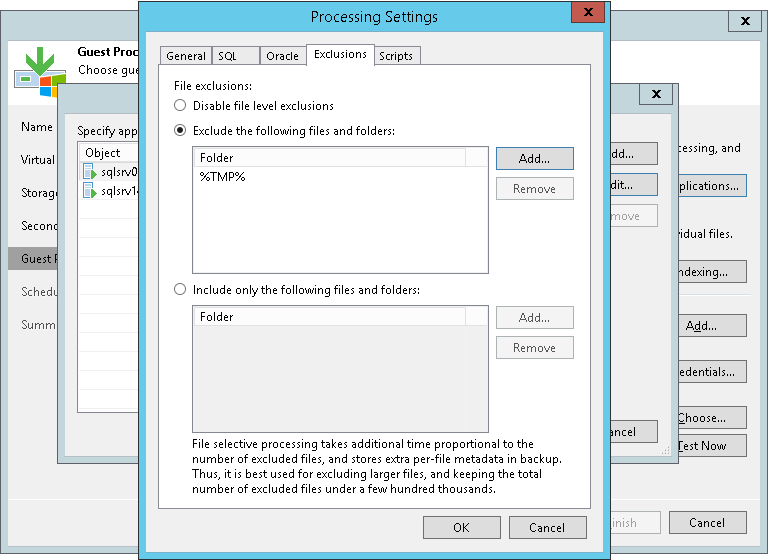Click Cancel in the backup job wizard
768x560 pixels.
pos(708,523)
